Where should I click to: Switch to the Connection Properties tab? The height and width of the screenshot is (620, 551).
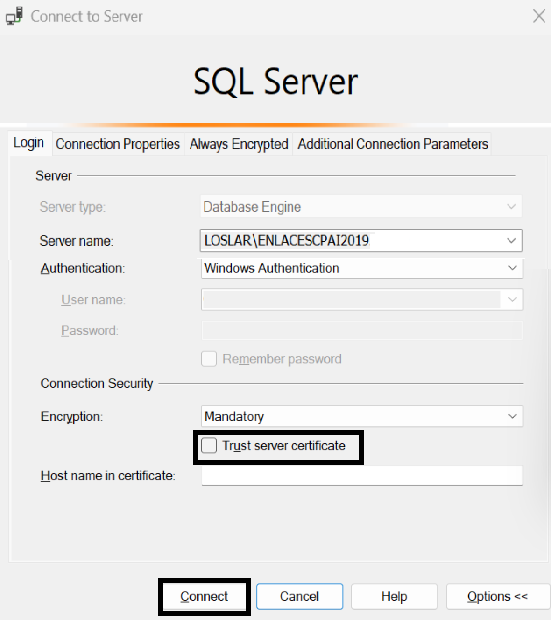117,144
